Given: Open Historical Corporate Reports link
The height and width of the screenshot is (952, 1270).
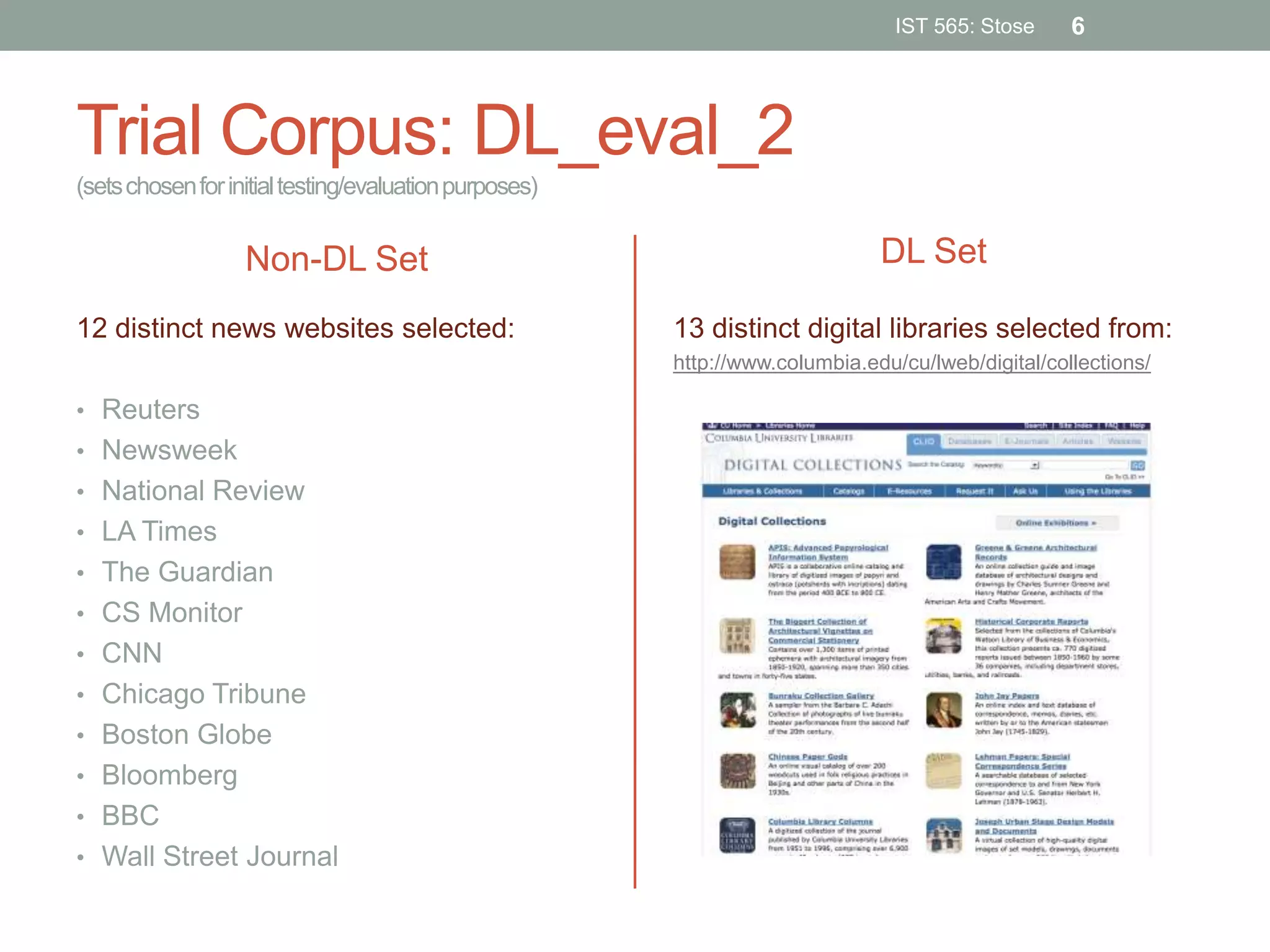Looking at the screenshot, I should pos(1031,622).
